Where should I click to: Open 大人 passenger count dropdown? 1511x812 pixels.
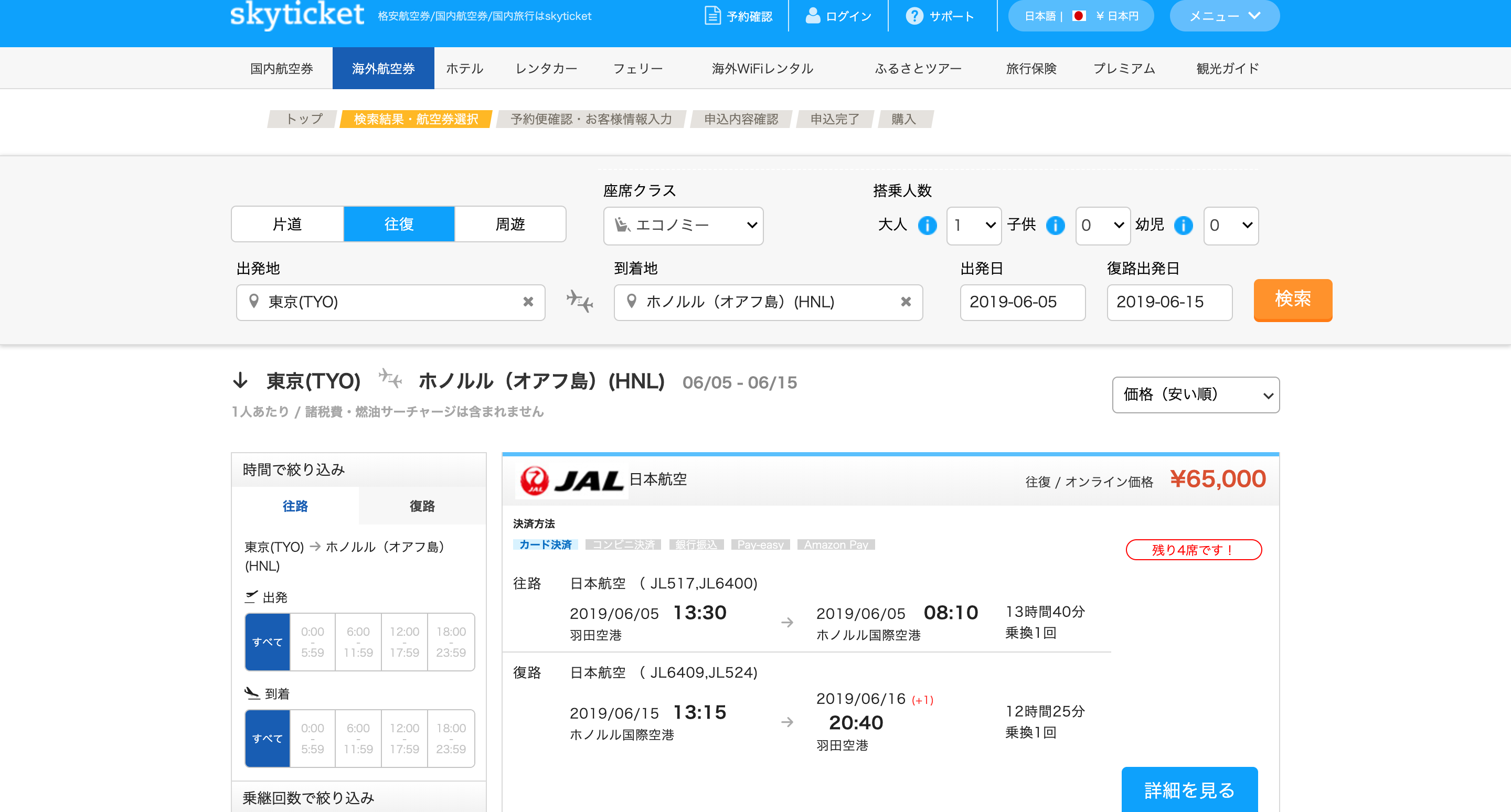[x=974, y=225]
